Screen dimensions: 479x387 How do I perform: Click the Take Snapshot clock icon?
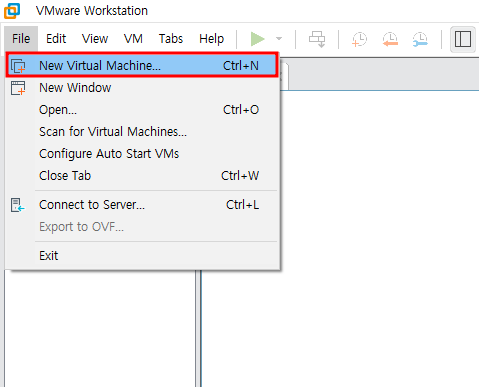pyautogui.click(x=359, y=39)
